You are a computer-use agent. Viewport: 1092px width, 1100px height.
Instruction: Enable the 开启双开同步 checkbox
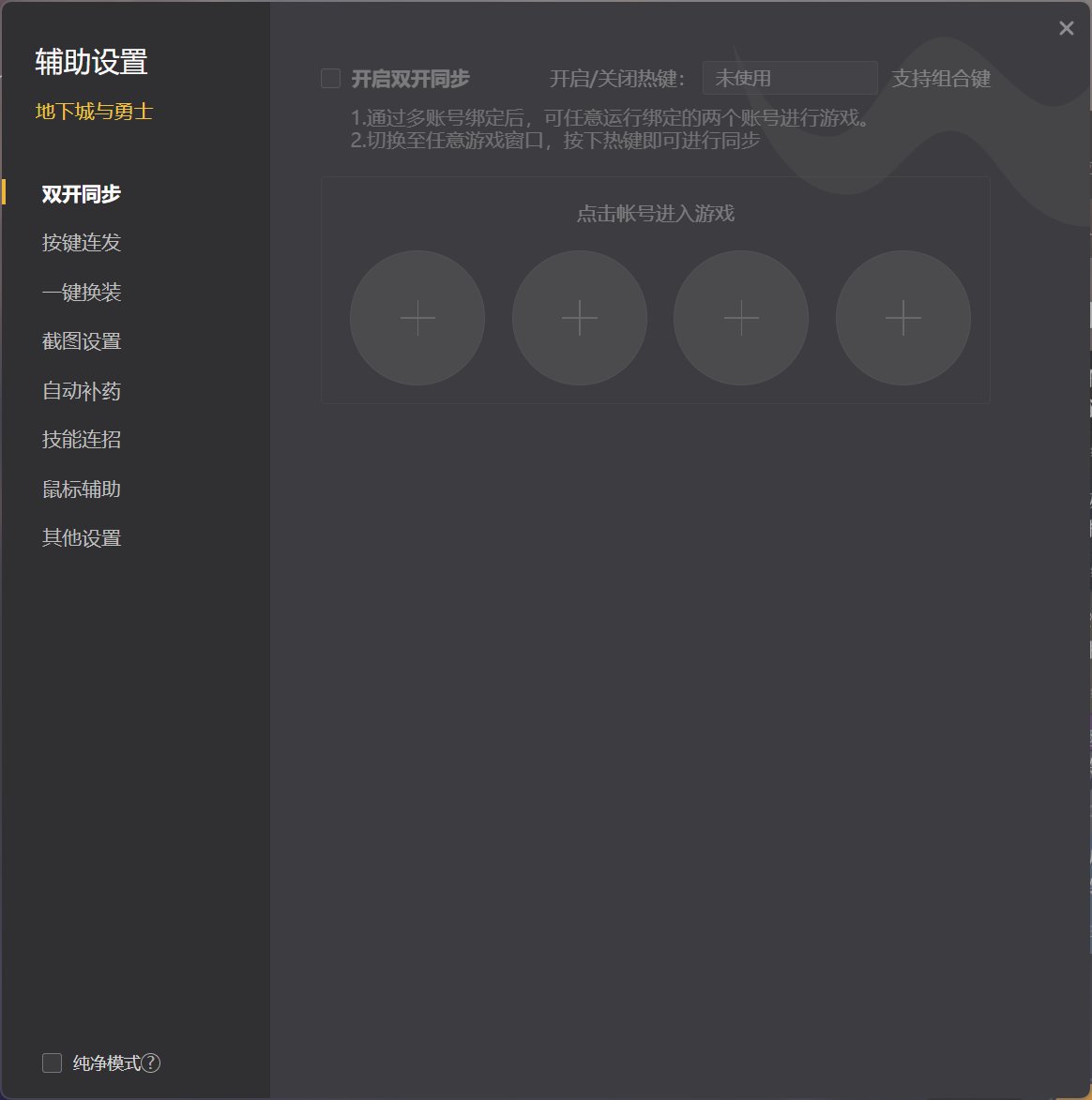pos(330,79)
